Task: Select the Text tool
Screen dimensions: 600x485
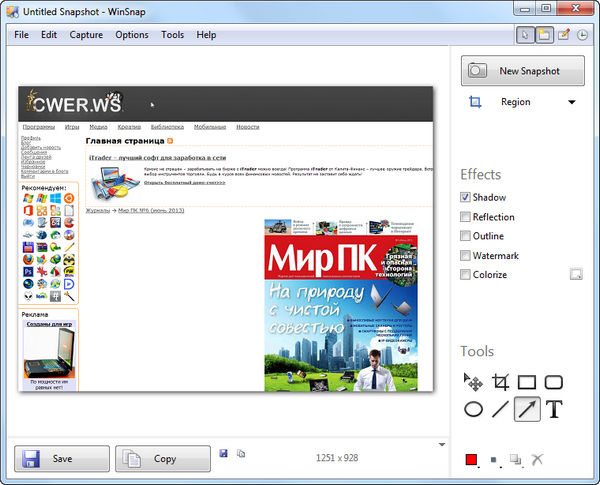Action: point(553,408)
